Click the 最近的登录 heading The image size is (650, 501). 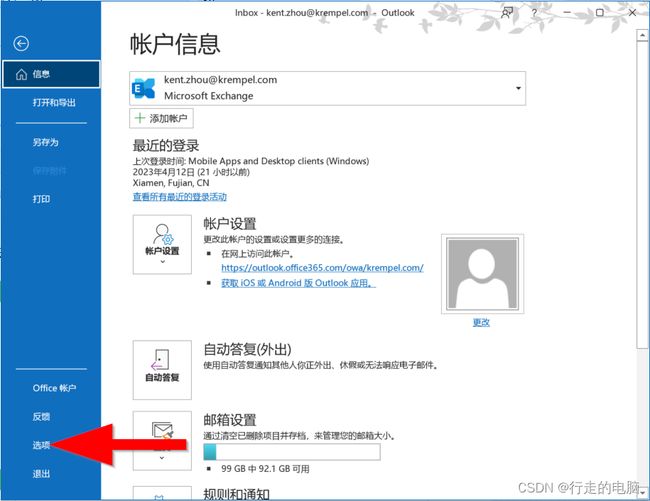pos(166,145)
